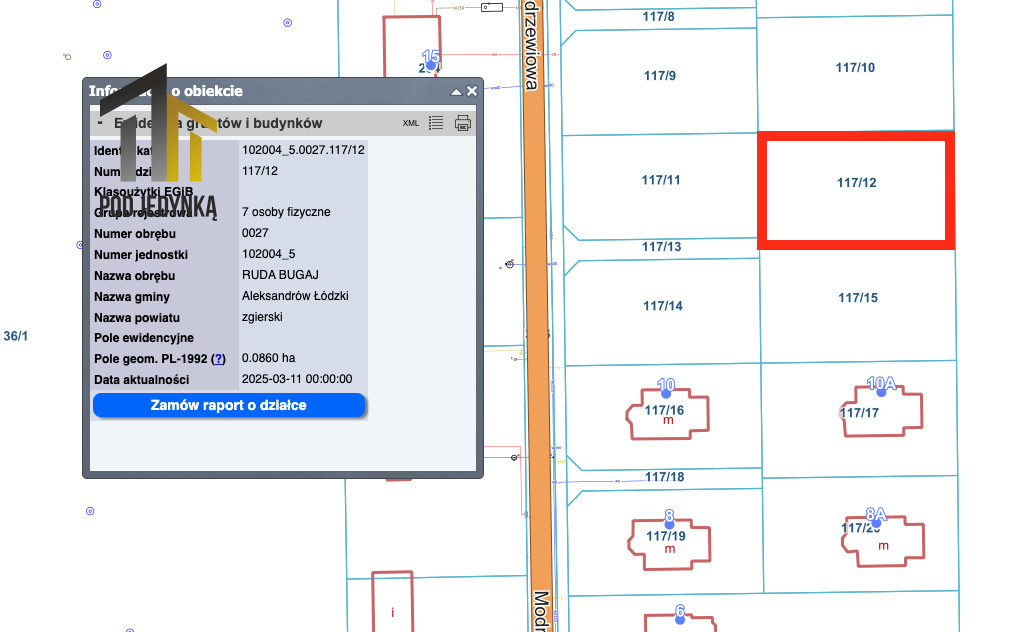Select the zgierski county value

pyautogui.click(x=262, y=317)
